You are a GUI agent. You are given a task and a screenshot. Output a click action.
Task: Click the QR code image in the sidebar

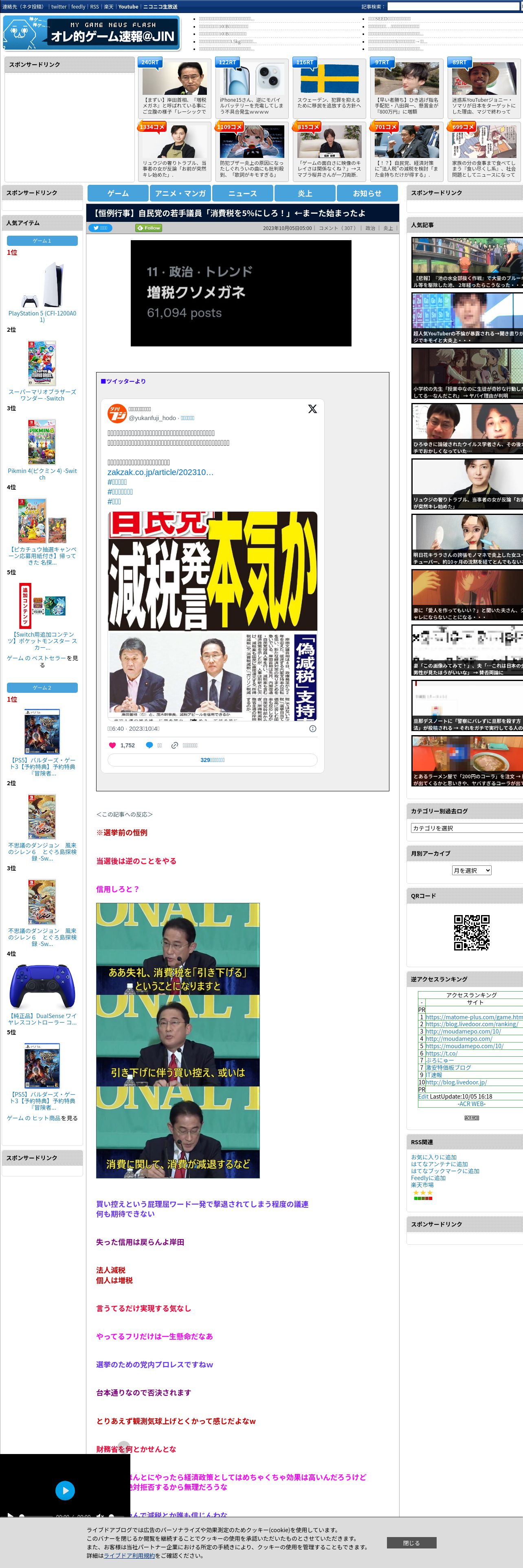click(x=472, y=932)
